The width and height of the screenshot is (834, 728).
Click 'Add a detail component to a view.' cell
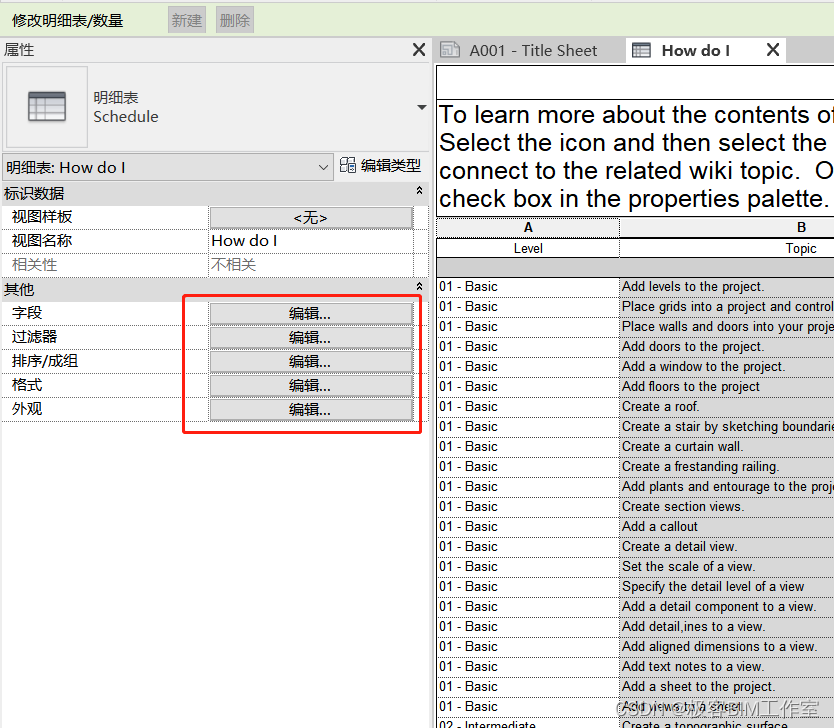[x=727, y=607]
